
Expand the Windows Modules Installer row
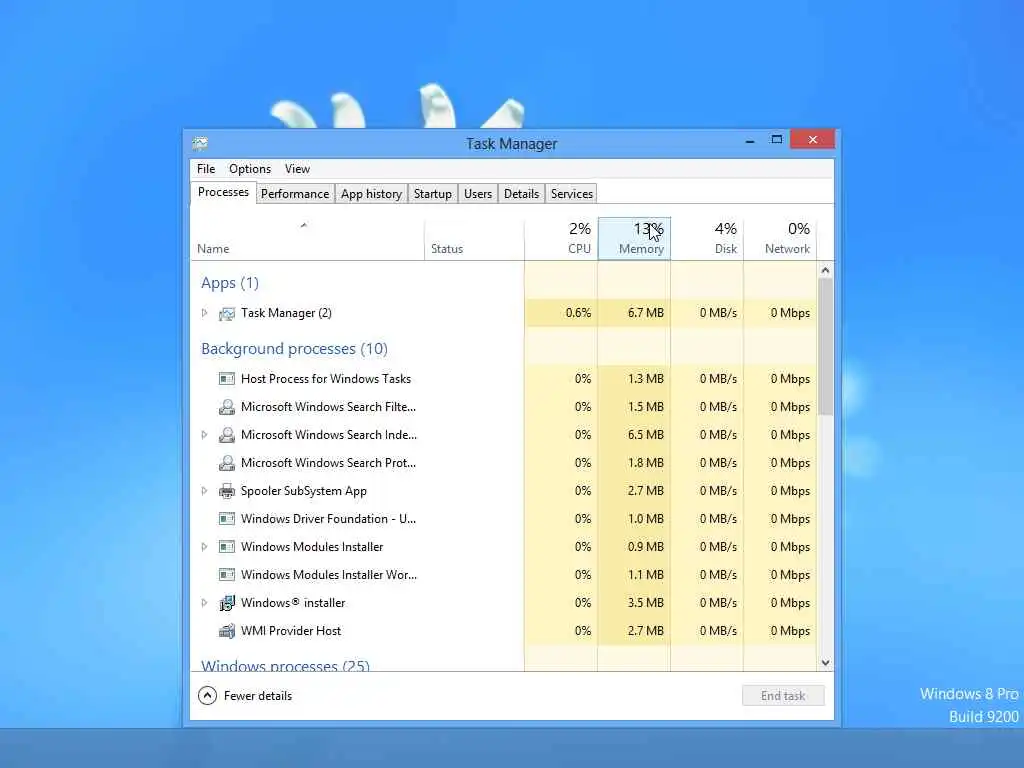click(x=204, y=547)
